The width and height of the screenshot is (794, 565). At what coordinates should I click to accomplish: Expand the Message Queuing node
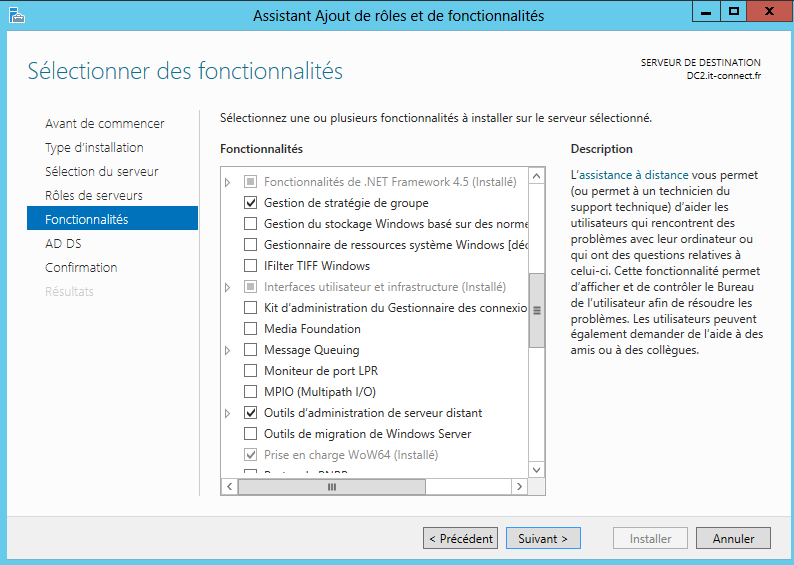click(228, 350)
